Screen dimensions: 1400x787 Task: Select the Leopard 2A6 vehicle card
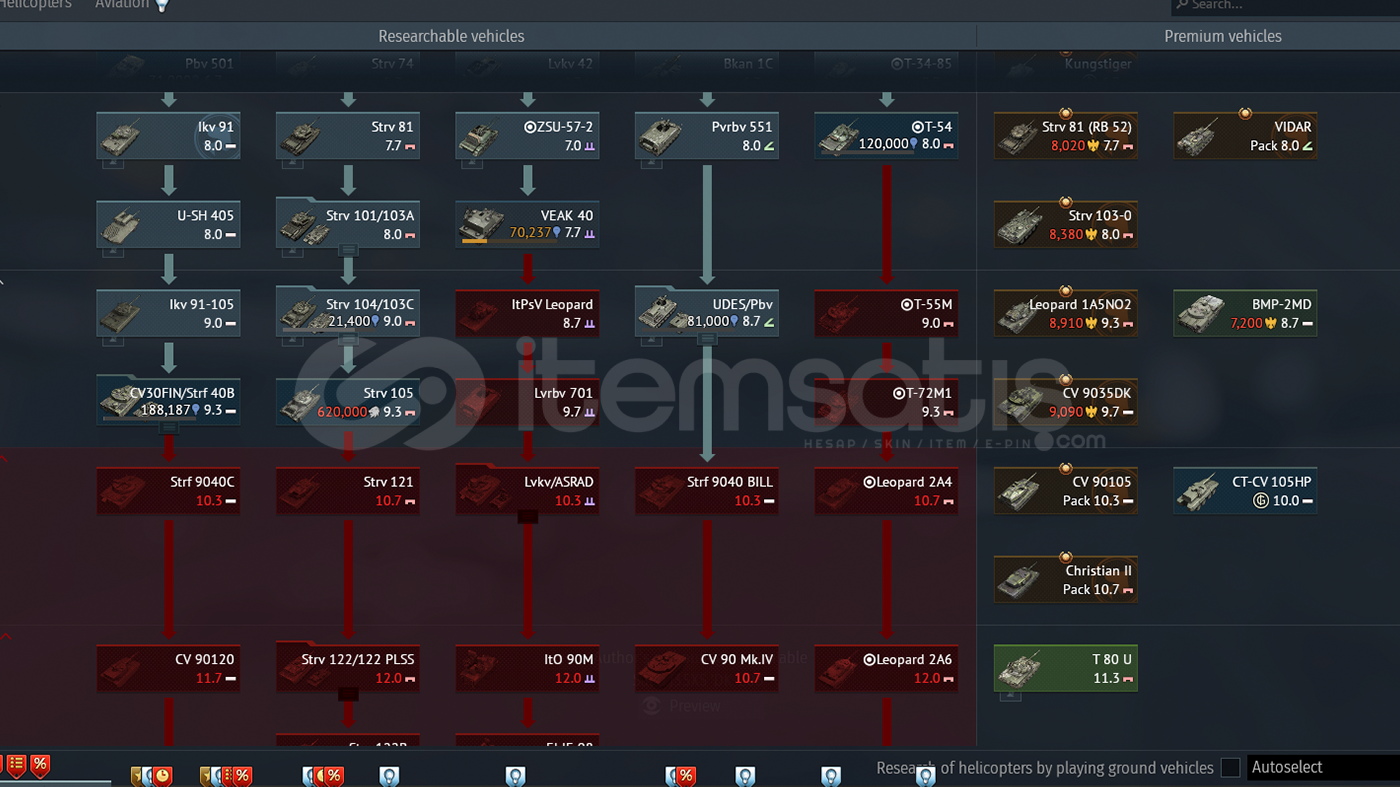[886, 668]
